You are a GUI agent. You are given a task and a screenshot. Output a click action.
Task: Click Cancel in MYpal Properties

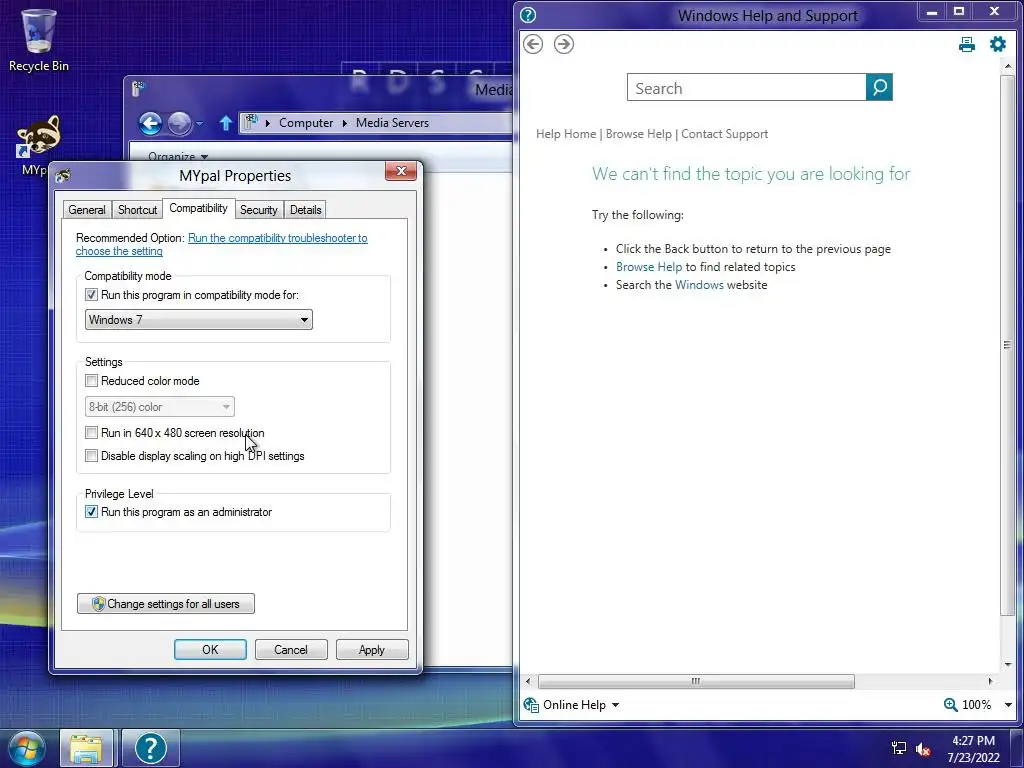291,649
